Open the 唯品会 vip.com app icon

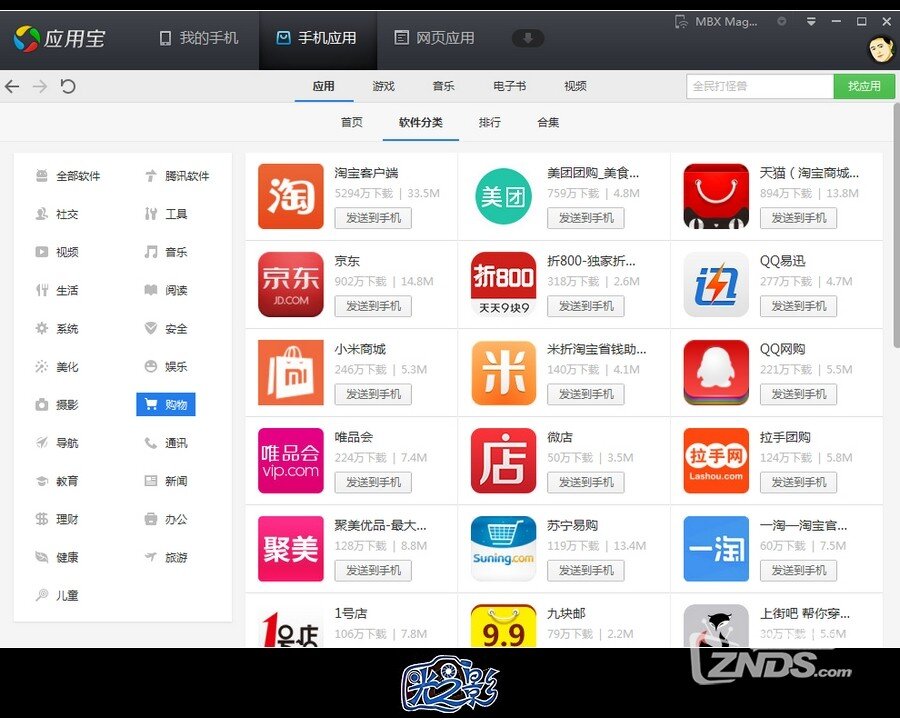click(290, 460)
